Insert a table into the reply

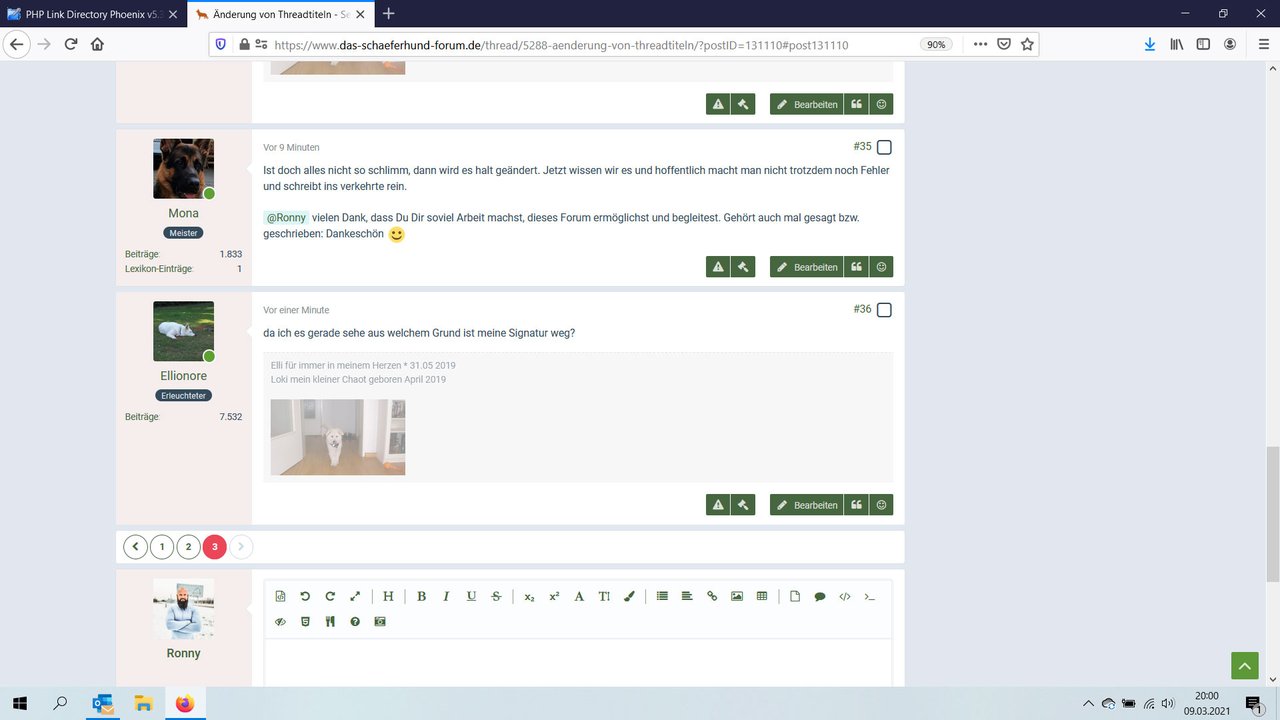coord(762,597)
